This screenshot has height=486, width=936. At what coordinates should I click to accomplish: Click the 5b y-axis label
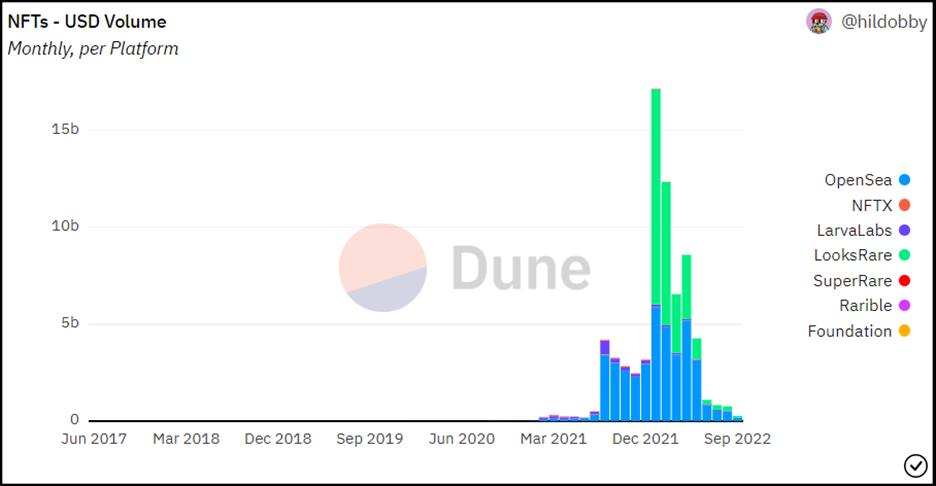click(70, 323)
